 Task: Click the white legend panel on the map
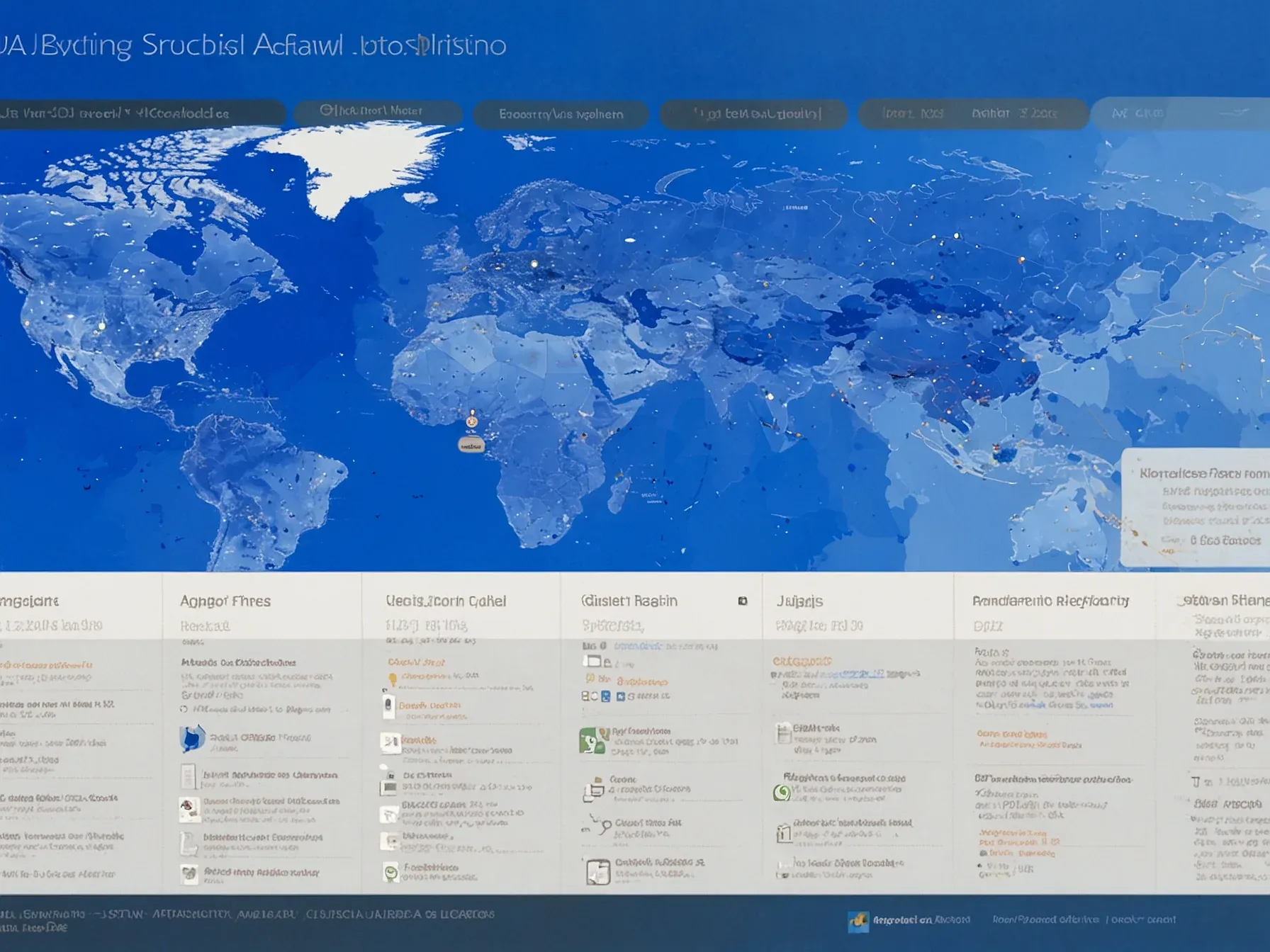point(1195,507)
